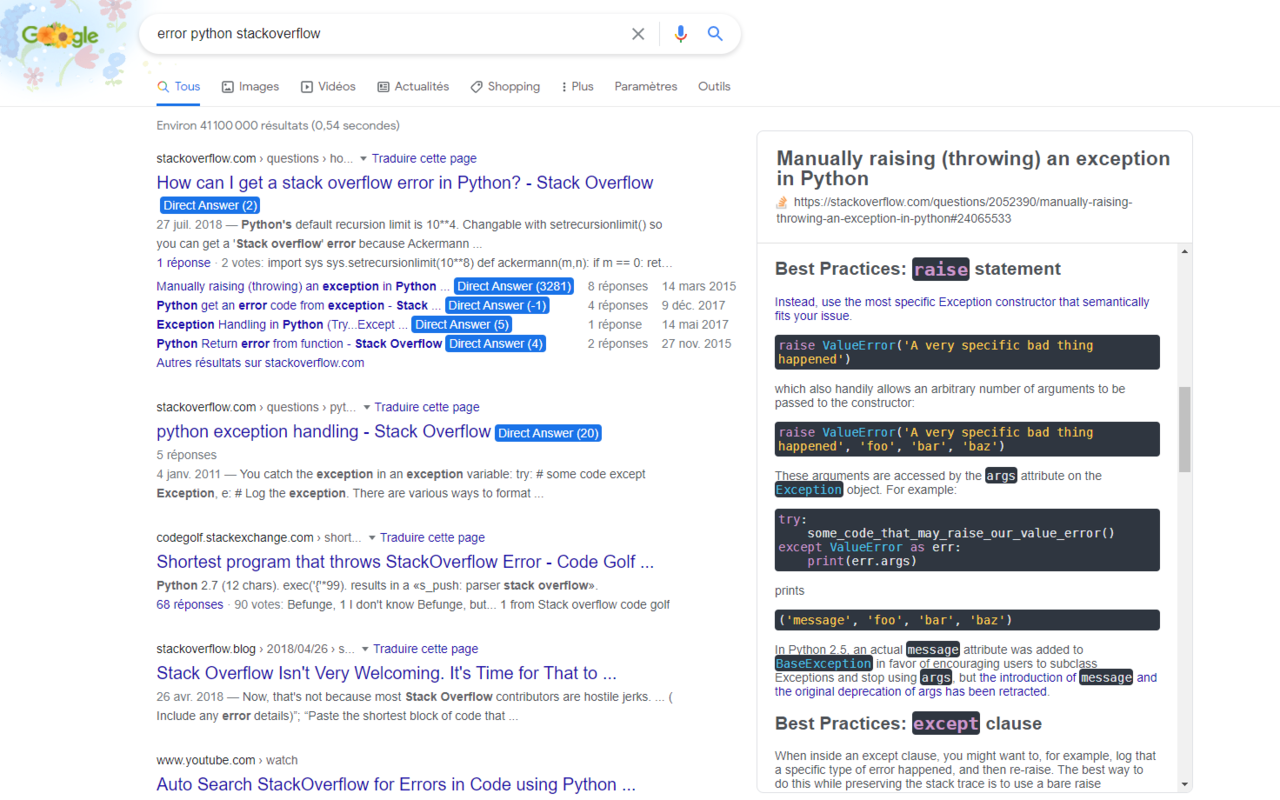
Task: Click 'Traduire cette page' for python exception handling
Action: (x=427, y=408)
